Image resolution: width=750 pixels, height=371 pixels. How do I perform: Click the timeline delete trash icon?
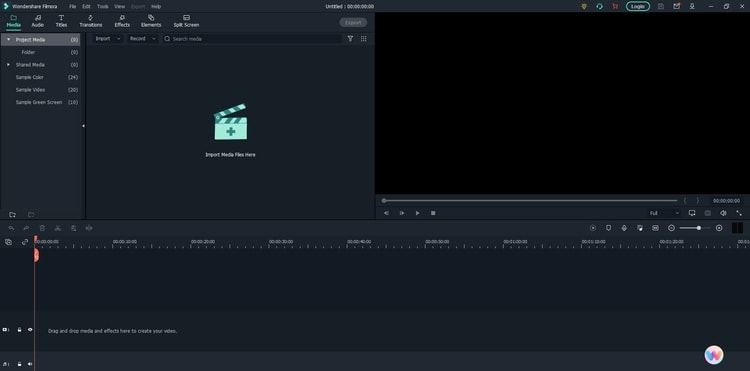click(42, 229)
